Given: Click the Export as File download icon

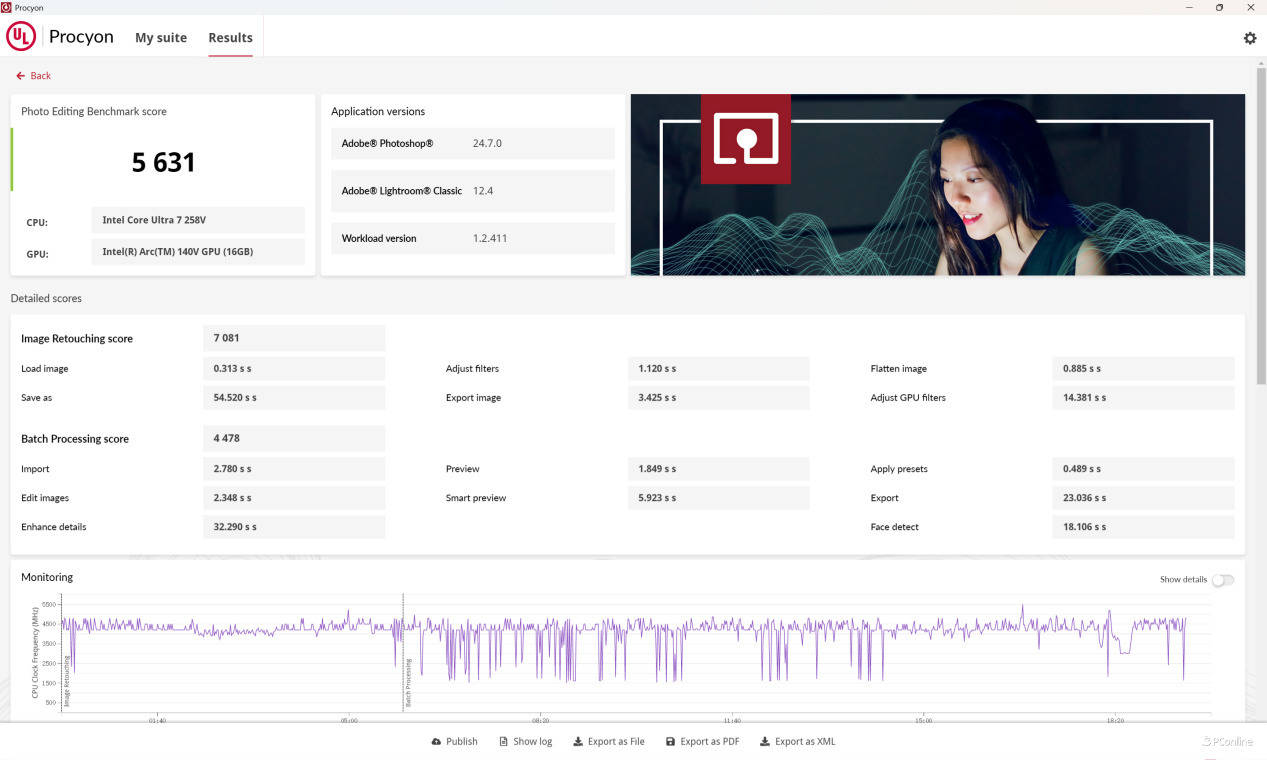Looking at the screenshot, I should pos(578,742).
